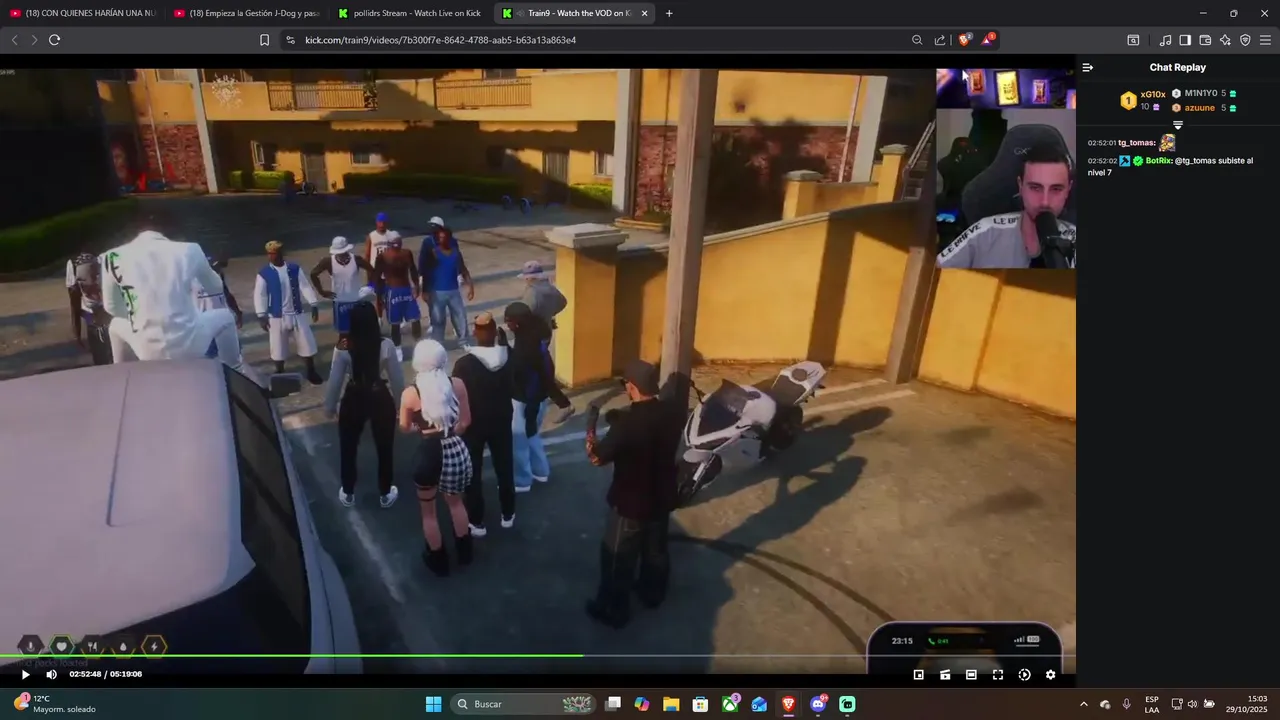This screenshot has width=1280, height=720.
Task: Open the Windows Start menu
Action: (x=433, y=704)
